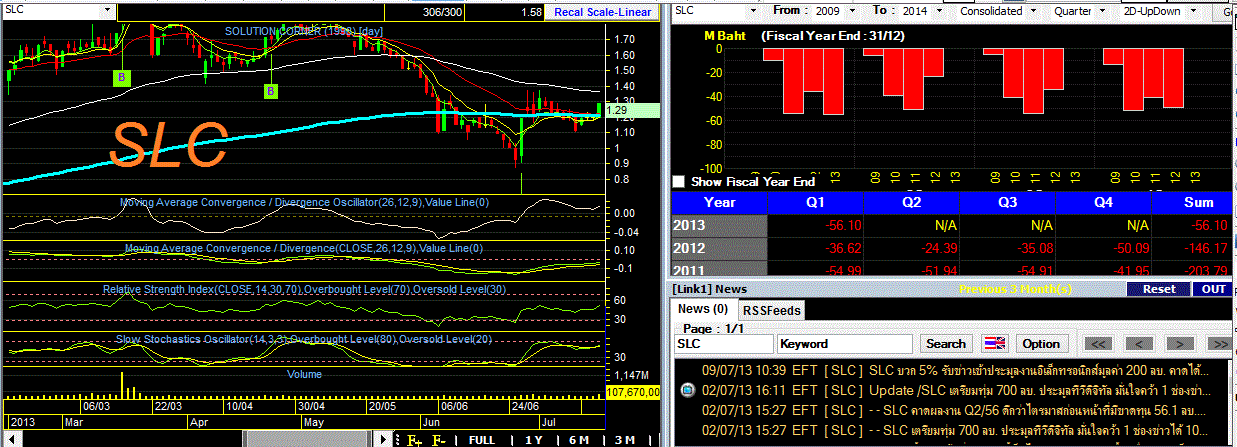Select the 1Y time range
1237x447 pixels.
[x=534, y=440]
